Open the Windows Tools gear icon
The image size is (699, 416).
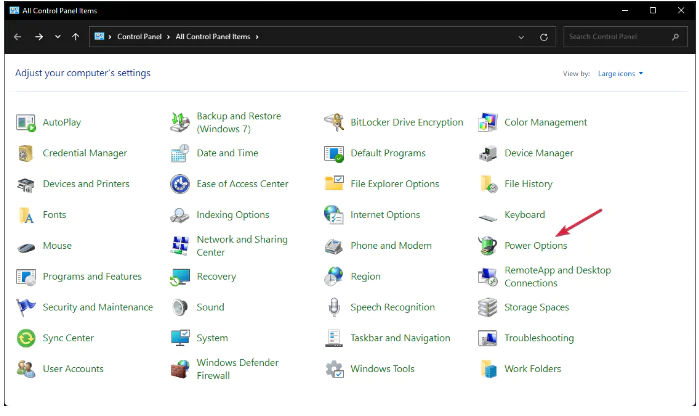[334, 369]
